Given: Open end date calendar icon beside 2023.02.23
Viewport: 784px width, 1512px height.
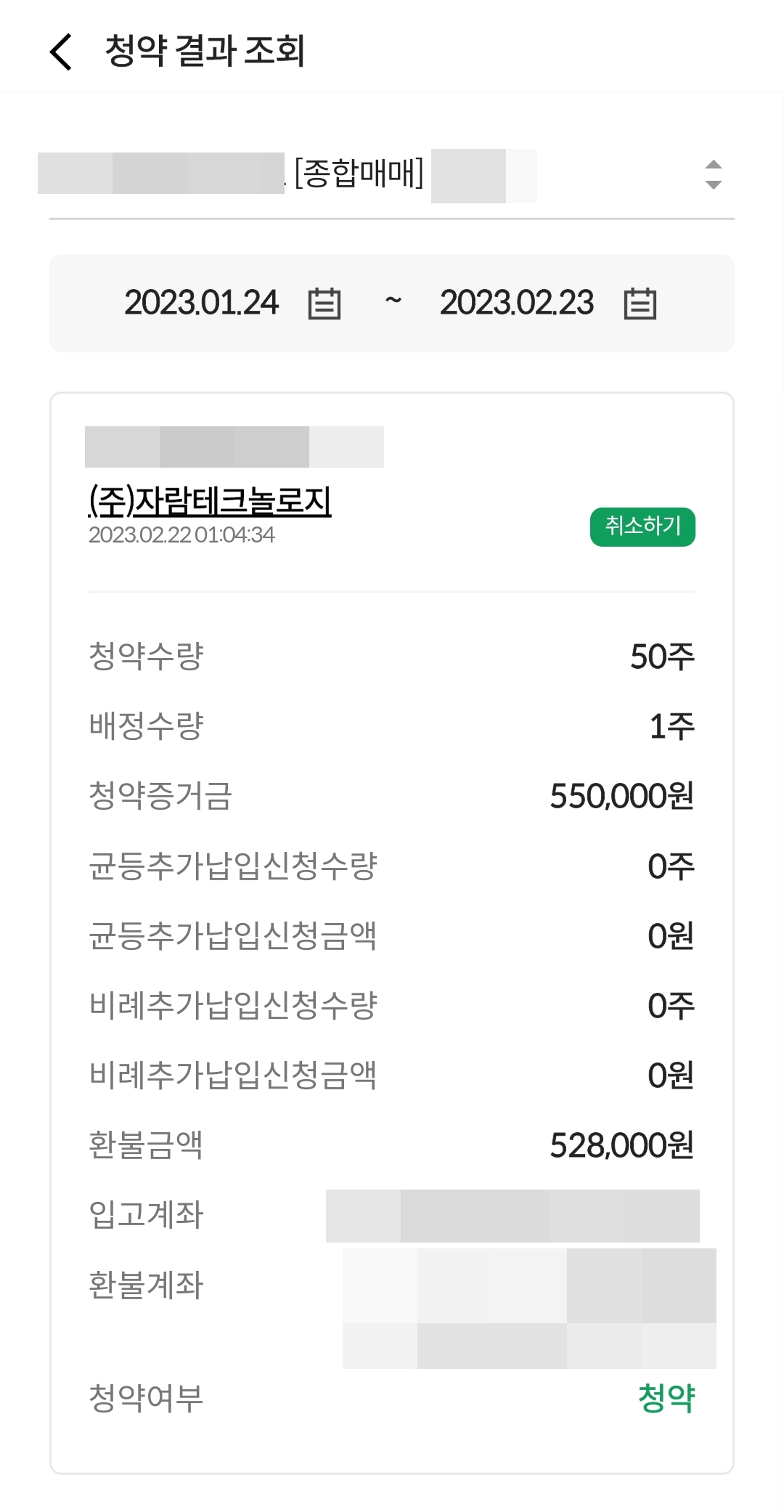Looking at the screenshot, I should pos(640,303).
